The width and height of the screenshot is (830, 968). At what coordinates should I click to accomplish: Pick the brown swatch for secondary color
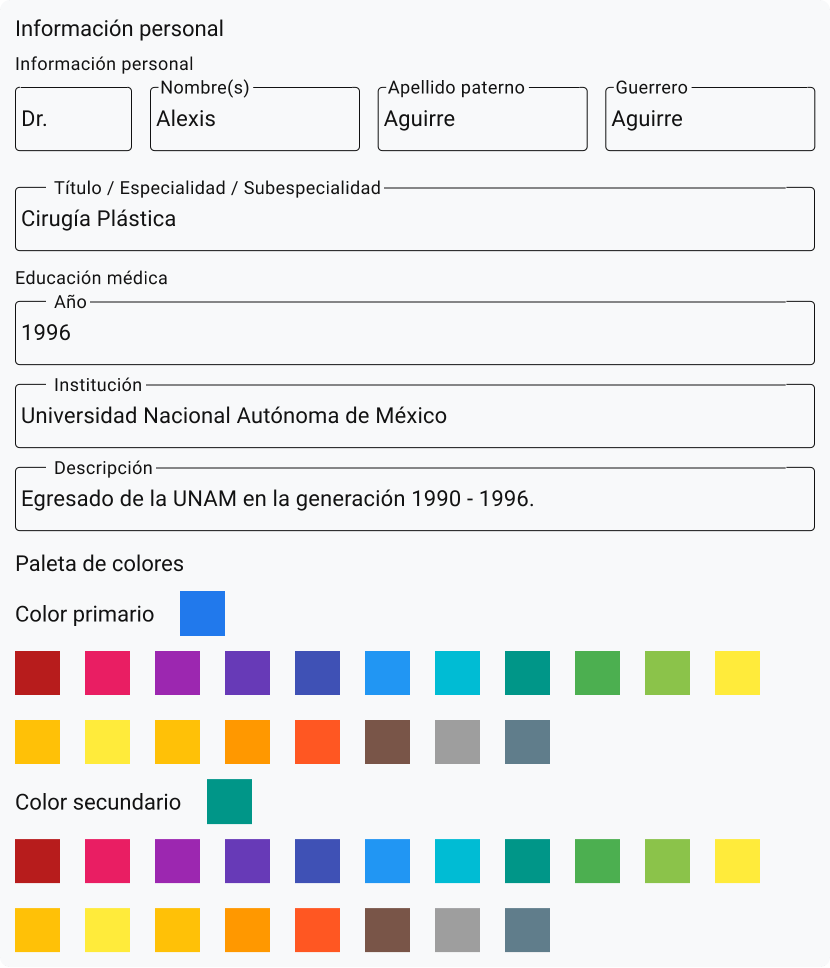coord(387,929)
